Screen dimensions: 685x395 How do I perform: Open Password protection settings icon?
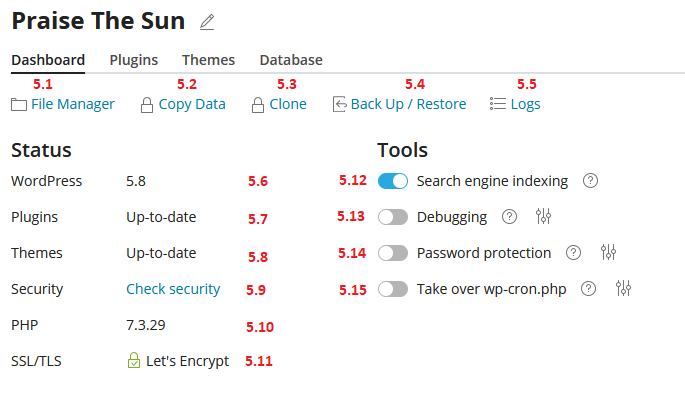click(608, 252)
